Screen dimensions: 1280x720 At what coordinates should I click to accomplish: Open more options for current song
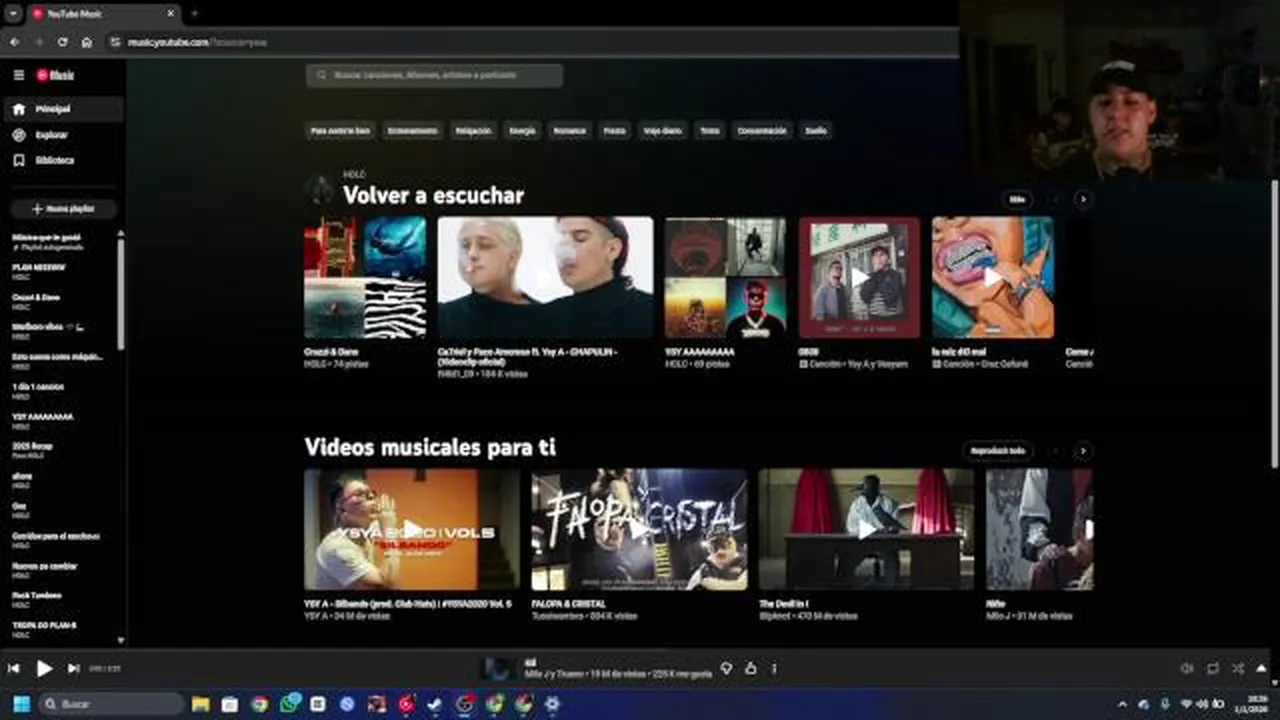click(773, 668)
